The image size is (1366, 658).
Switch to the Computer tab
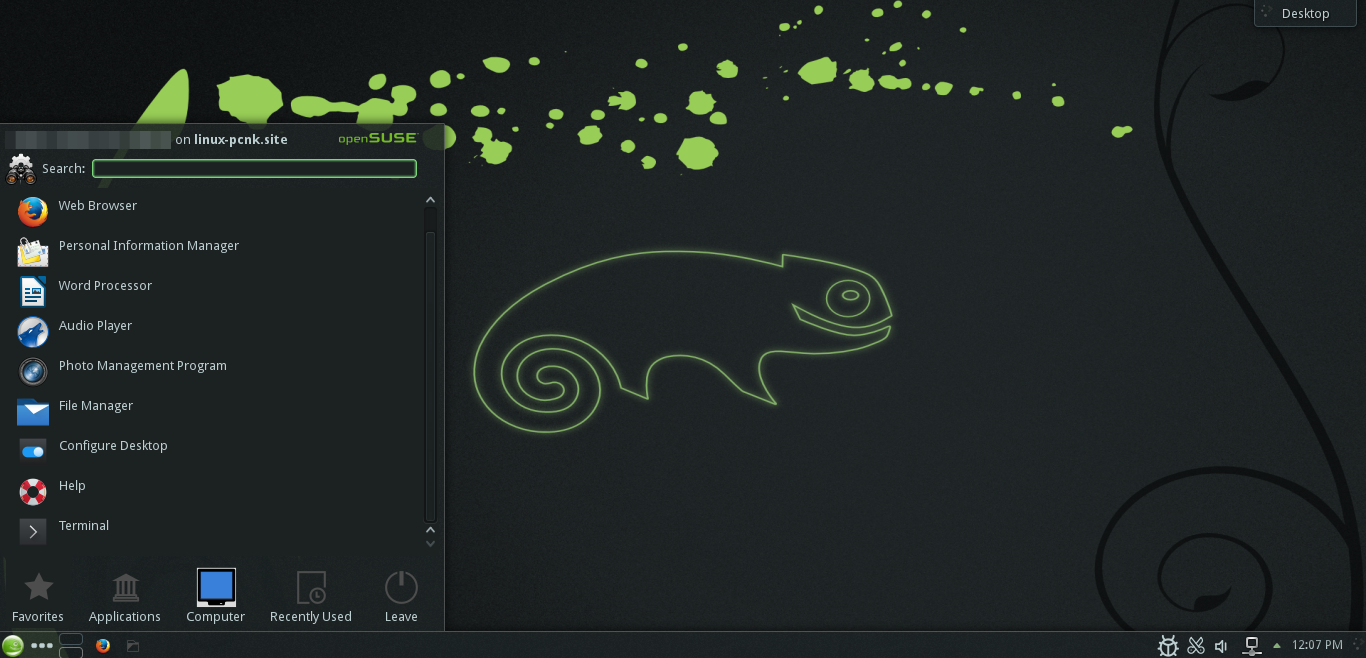pyautogui.click(x=216, y=597)
